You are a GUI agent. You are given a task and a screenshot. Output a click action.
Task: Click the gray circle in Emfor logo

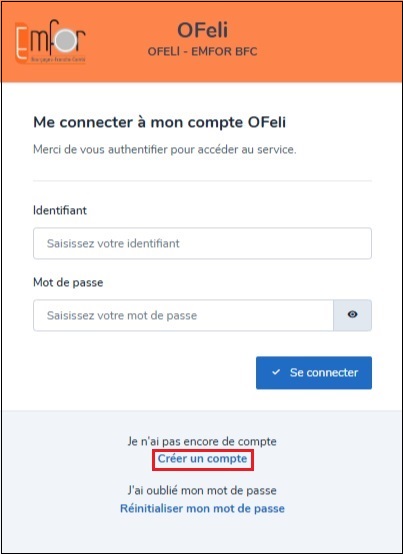tap(66, 40)
